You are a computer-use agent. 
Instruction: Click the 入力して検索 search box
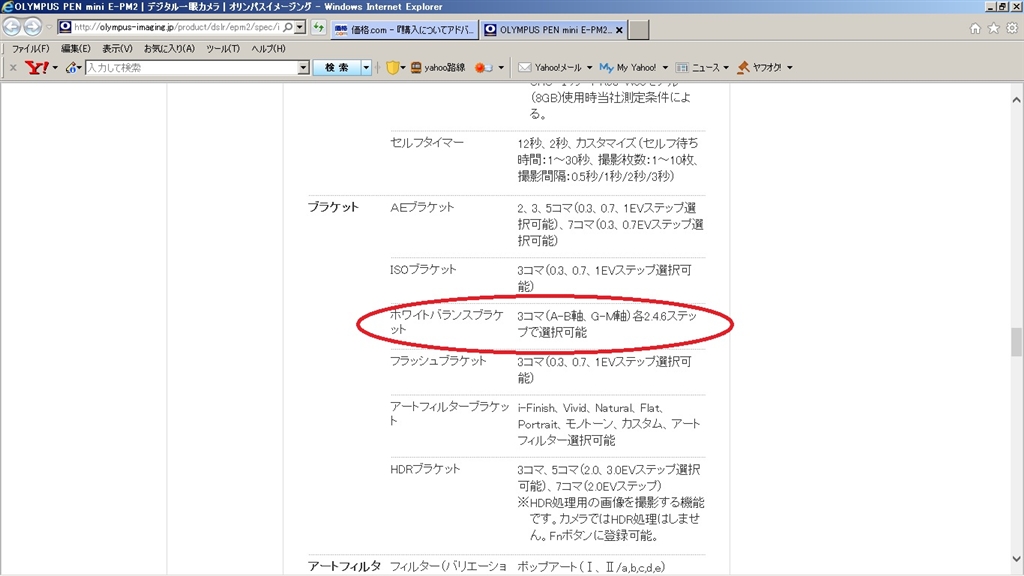[191, 67]
